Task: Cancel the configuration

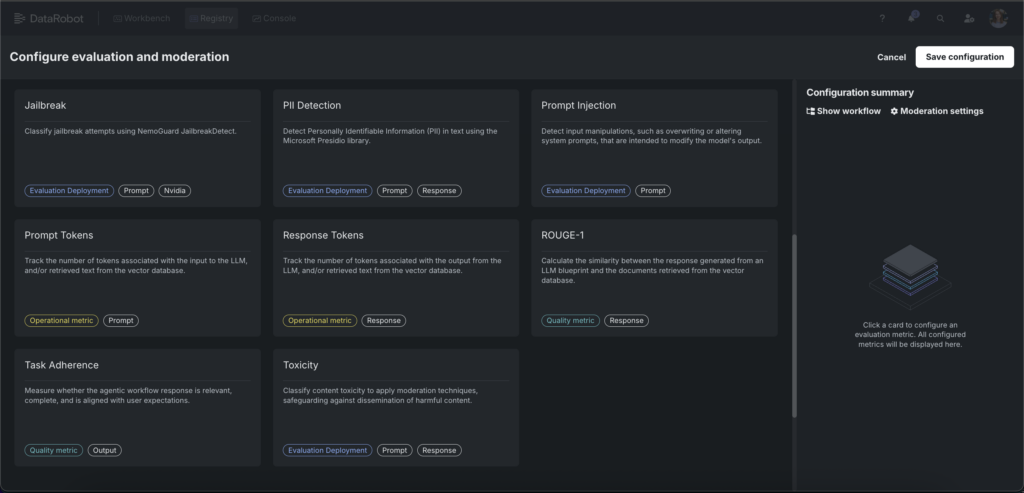Action: point(891,57)
